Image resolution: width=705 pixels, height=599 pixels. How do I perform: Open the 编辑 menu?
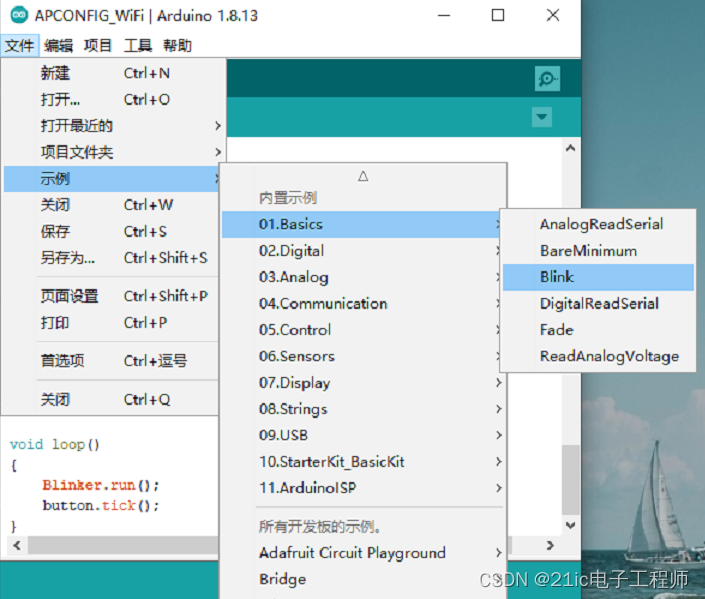click(x=58, y=45)
